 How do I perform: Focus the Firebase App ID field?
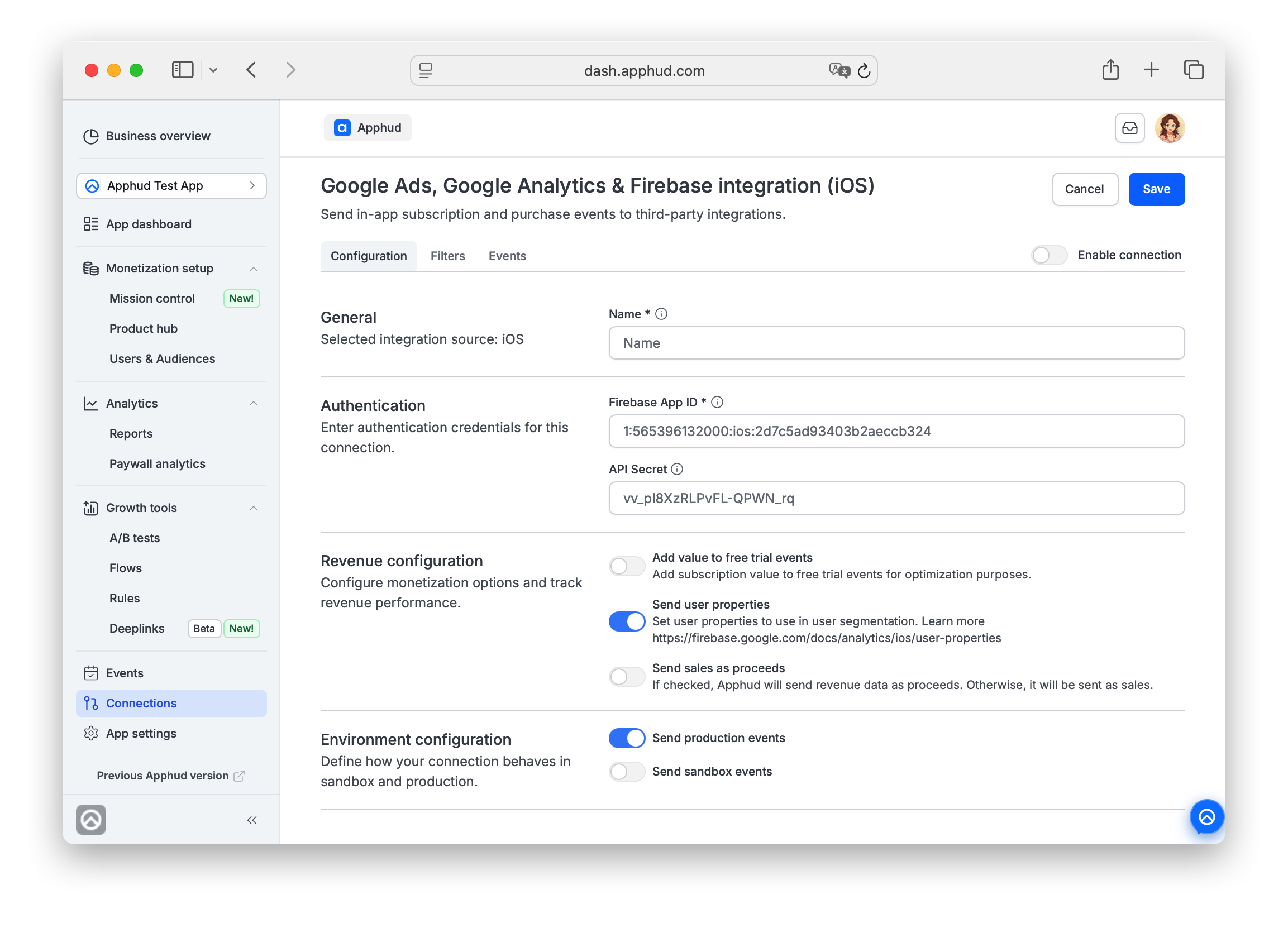point(896,432)
